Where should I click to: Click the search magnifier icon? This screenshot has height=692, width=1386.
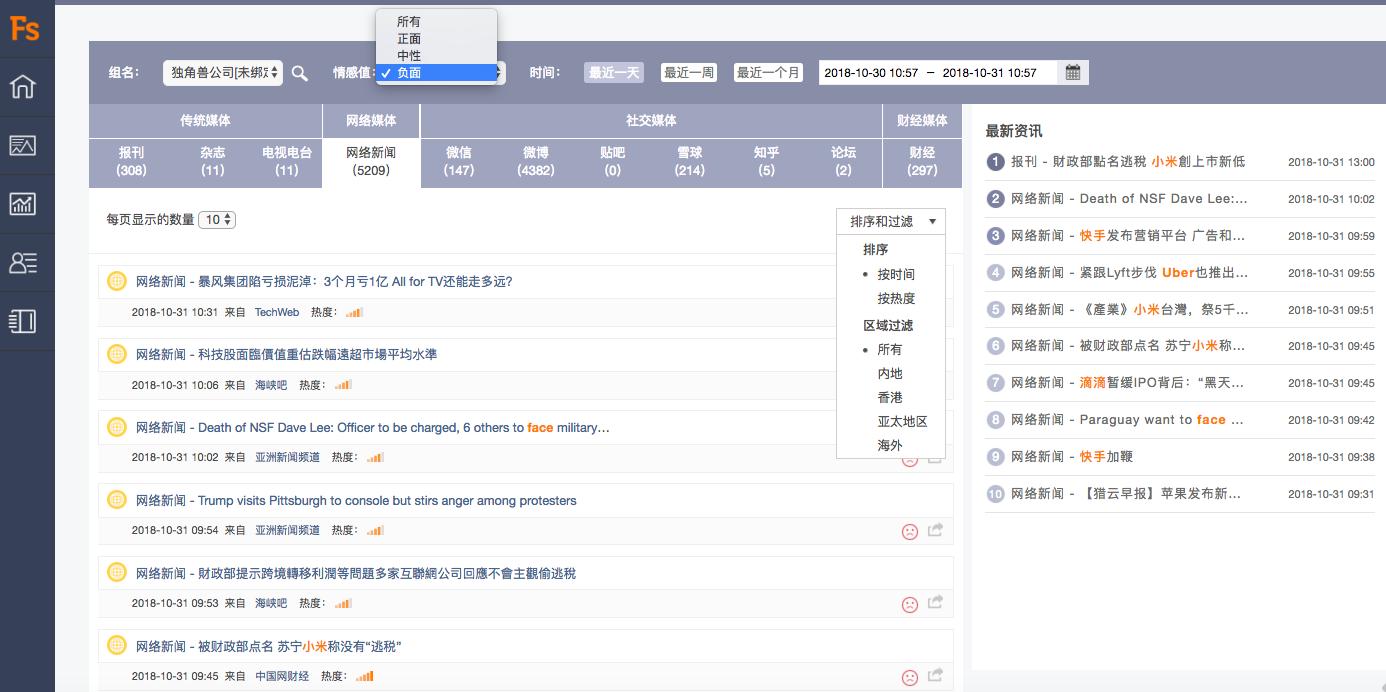(300, 73)
